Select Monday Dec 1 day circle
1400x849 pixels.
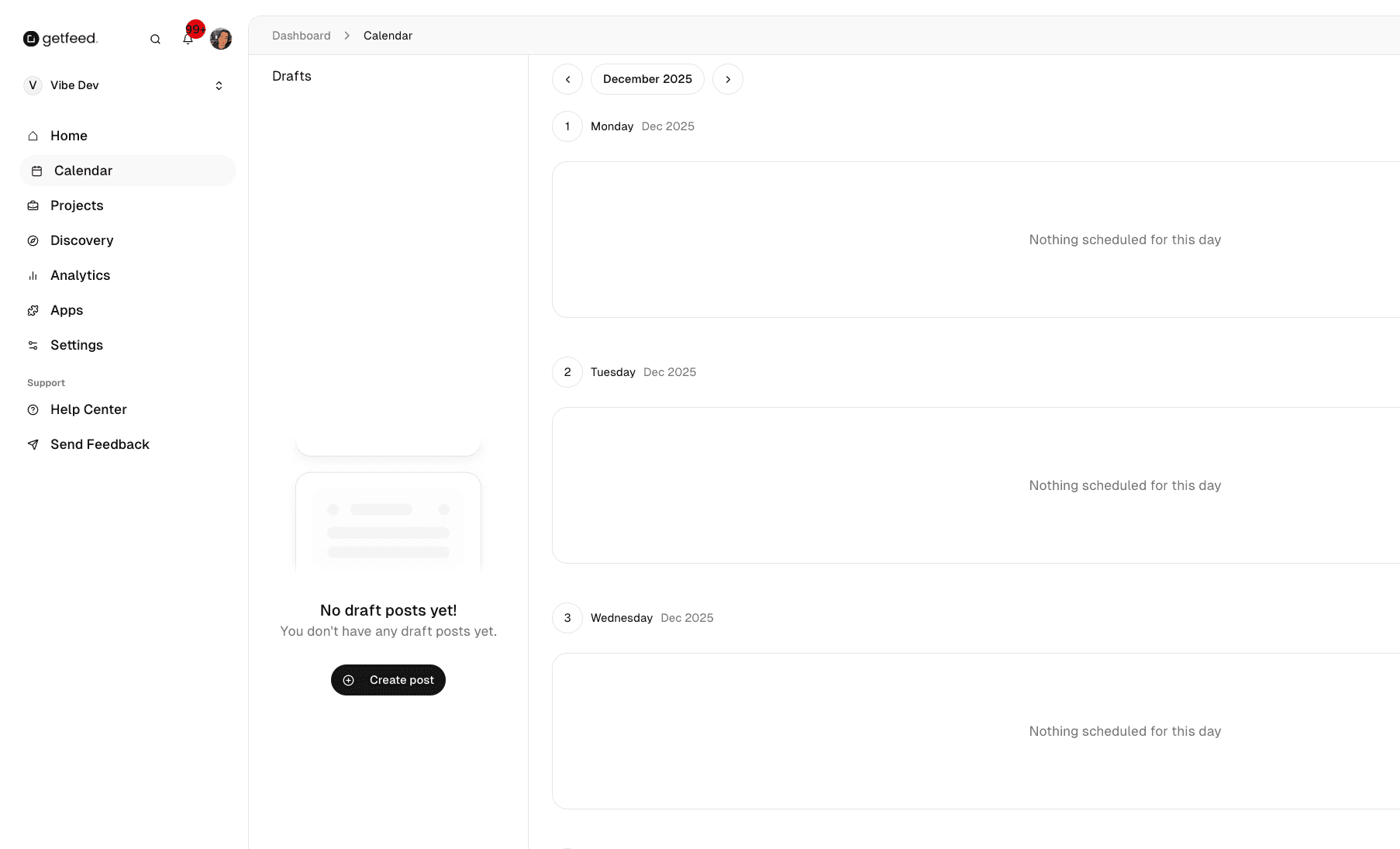567,126
